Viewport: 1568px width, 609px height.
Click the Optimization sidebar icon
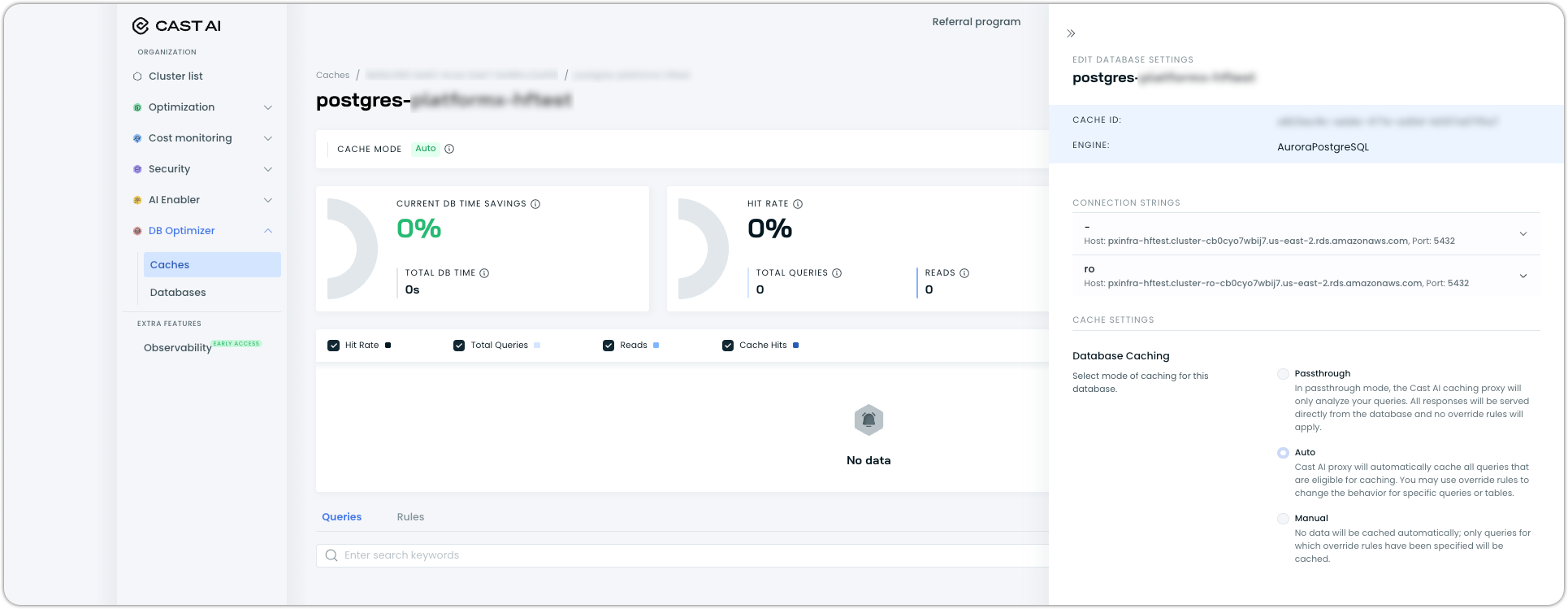click(137, 107)
